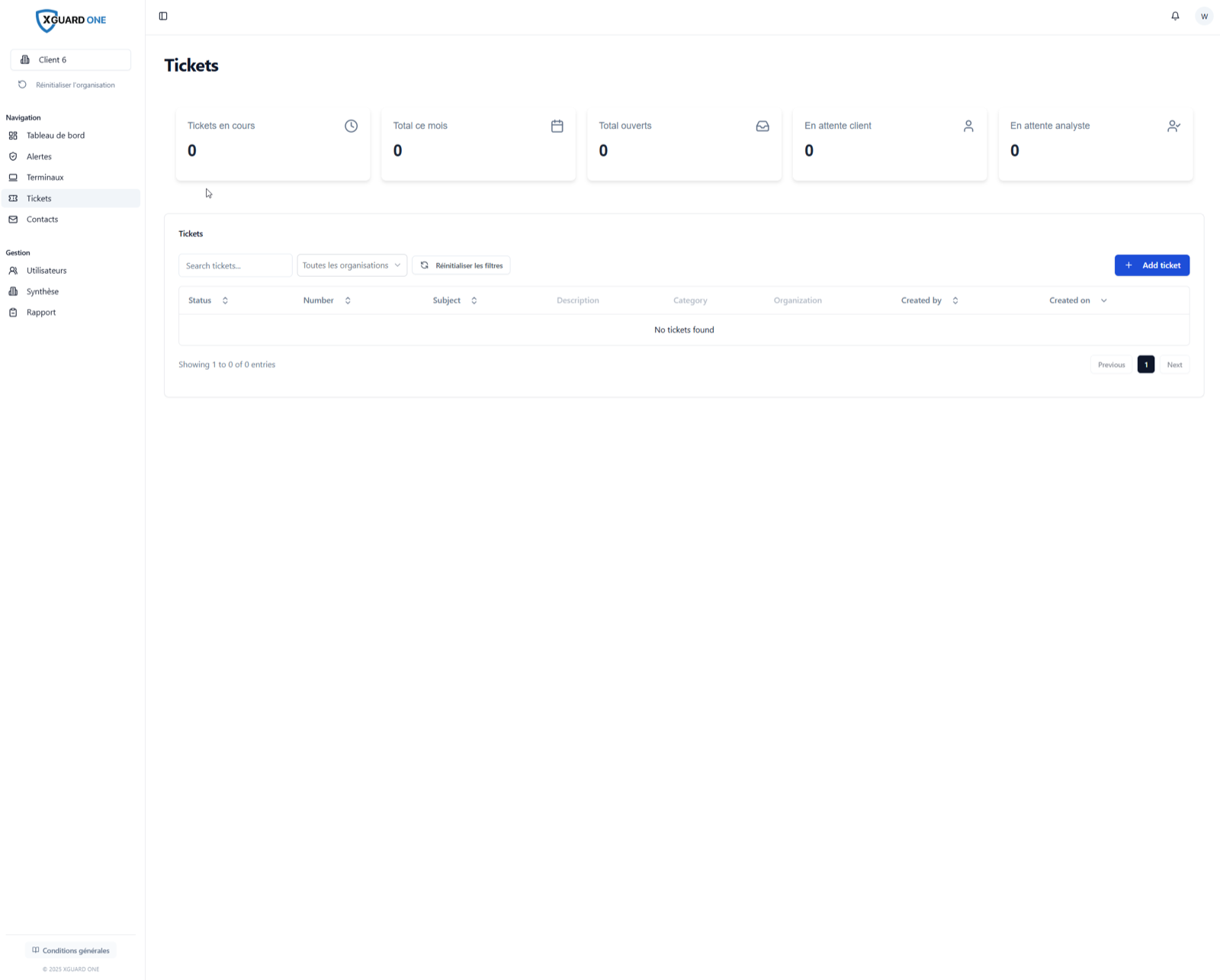The width and height of the screenshot is (1220, 980).
Task: Click the clock icon in Tickets en cours
Action: click(351, 126)
